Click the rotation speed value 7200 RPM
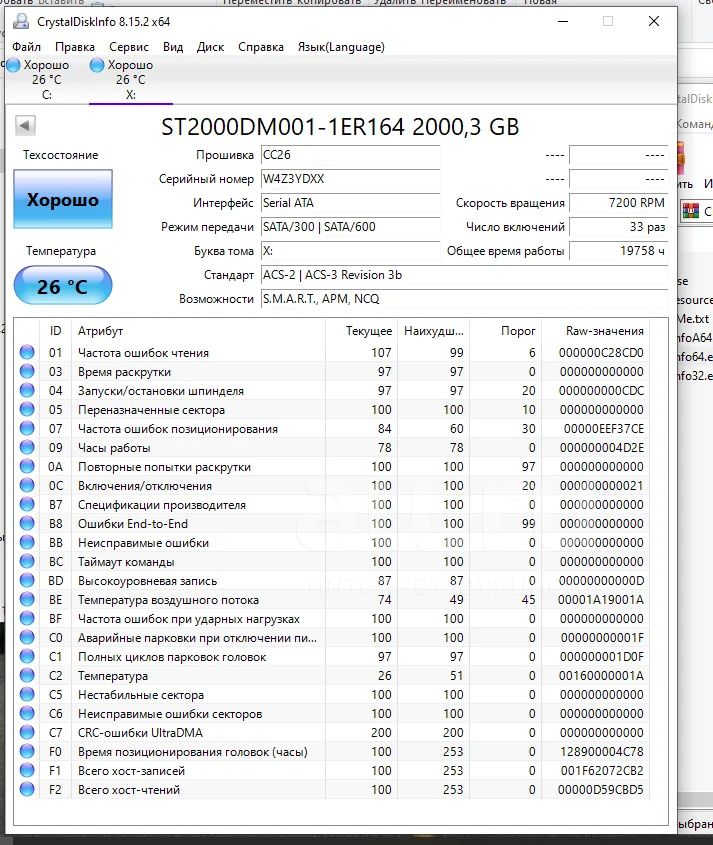 pyautogui.click(x=619, y=203)
